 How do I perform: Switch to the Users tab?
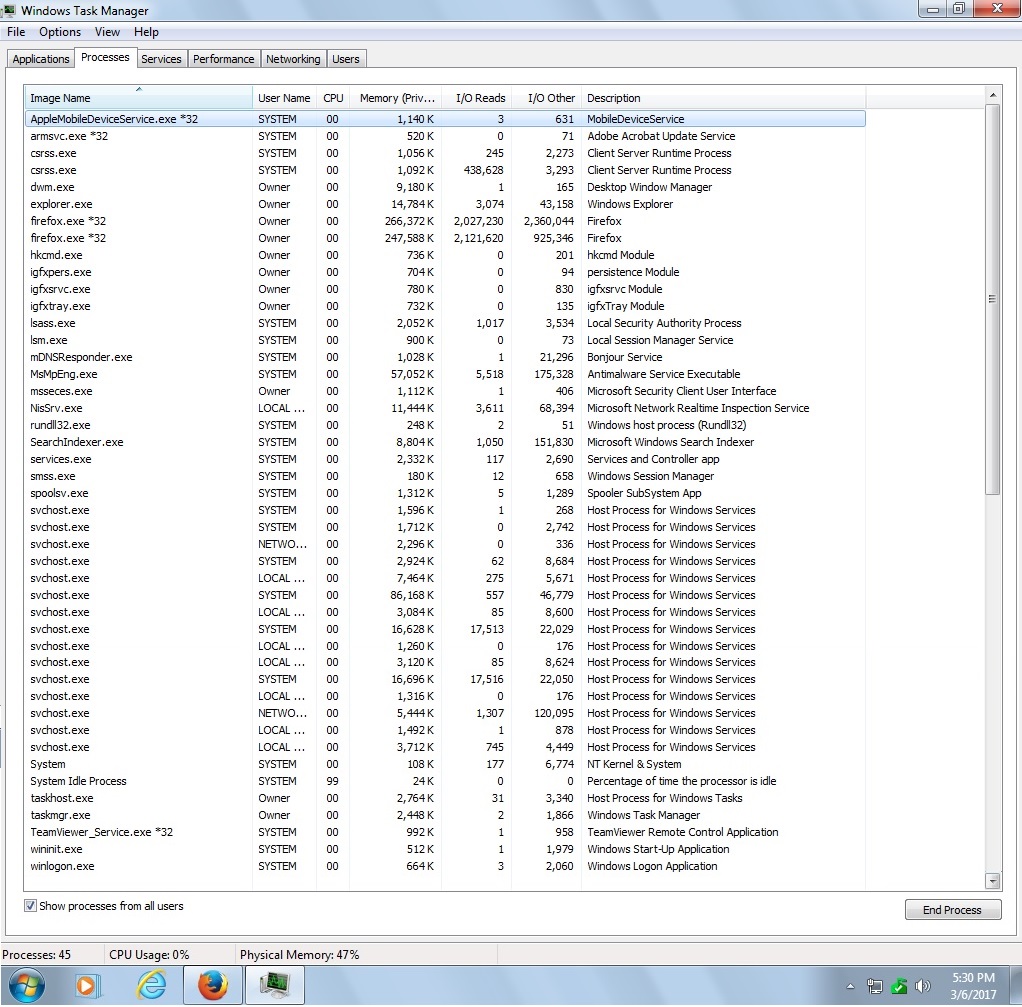click(345, 59)
